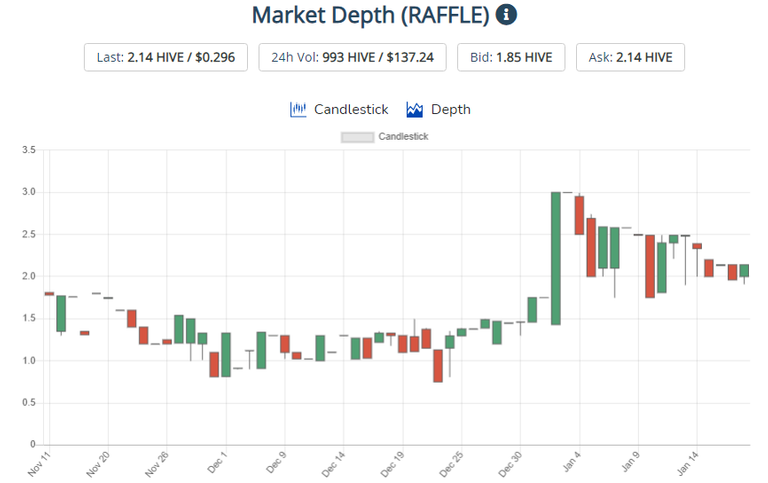Click the 24h Vol 993 HIVE box

(352, 57)
